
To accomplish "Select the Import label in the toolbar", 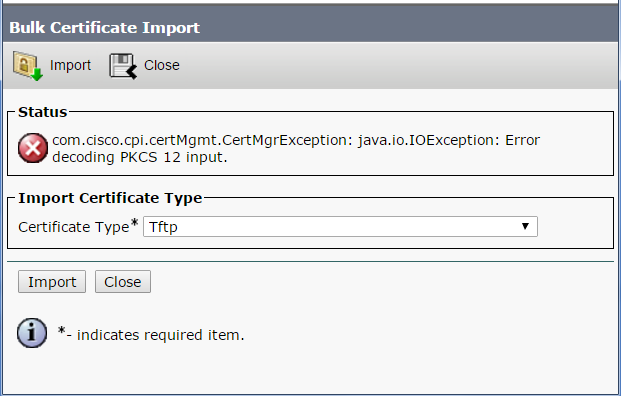I will coord(70,65).
